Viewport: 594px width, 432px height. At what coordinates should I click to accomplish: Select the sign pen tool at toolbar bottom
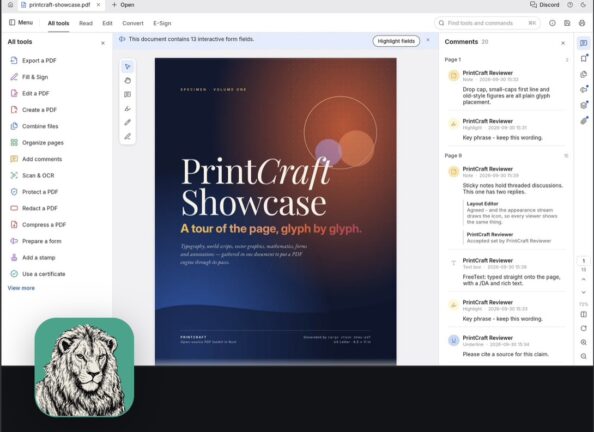point(128,136)
